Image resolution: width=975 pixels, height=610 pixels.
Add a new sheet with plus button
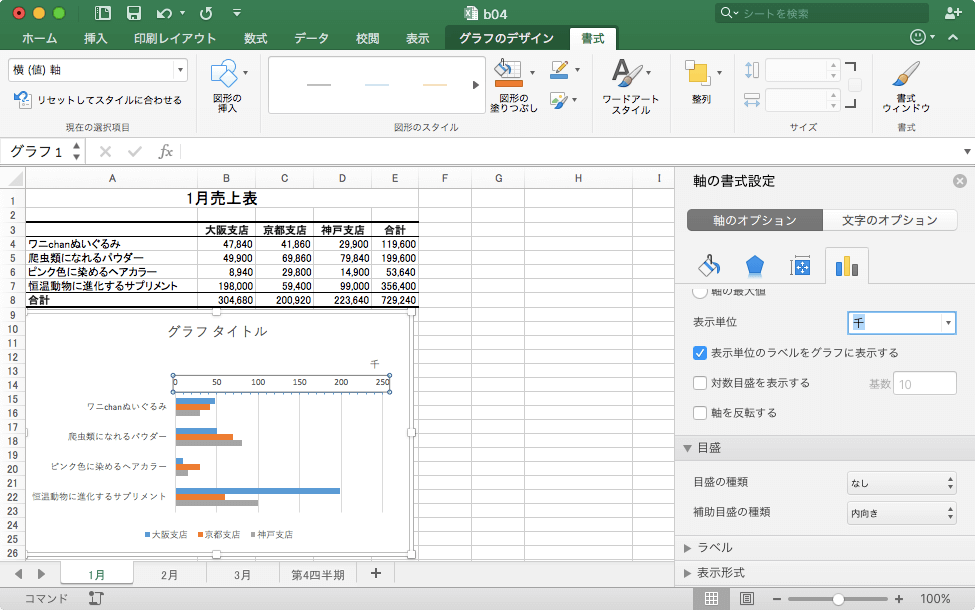click(x=376, y=573)
